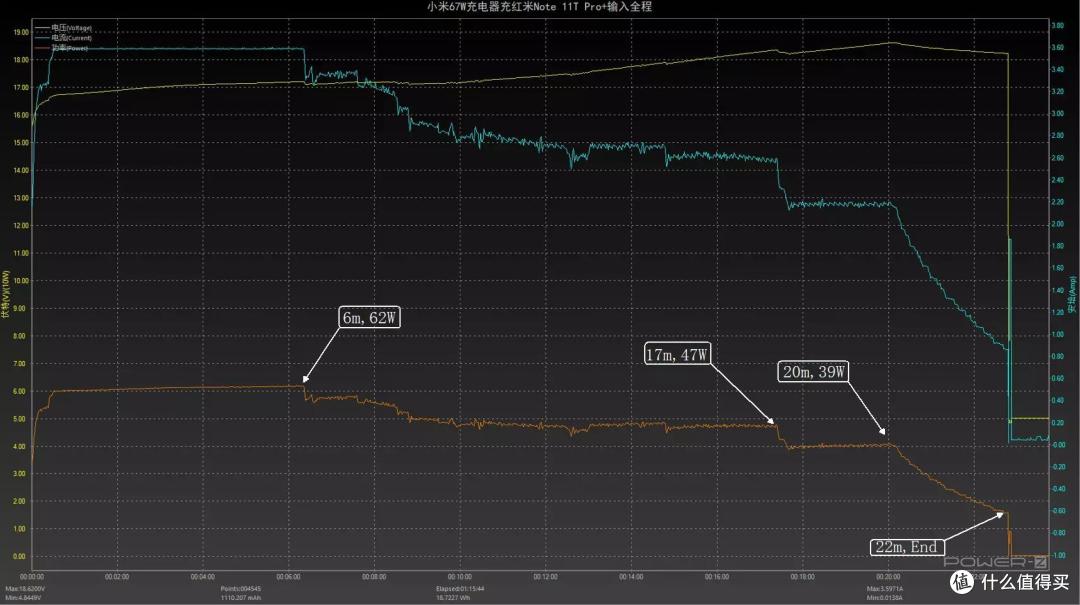Viewport: 1080px width, 605px height.
Task: Click the 0.00 tick on left axis
Action: click(x=19, y=557)
